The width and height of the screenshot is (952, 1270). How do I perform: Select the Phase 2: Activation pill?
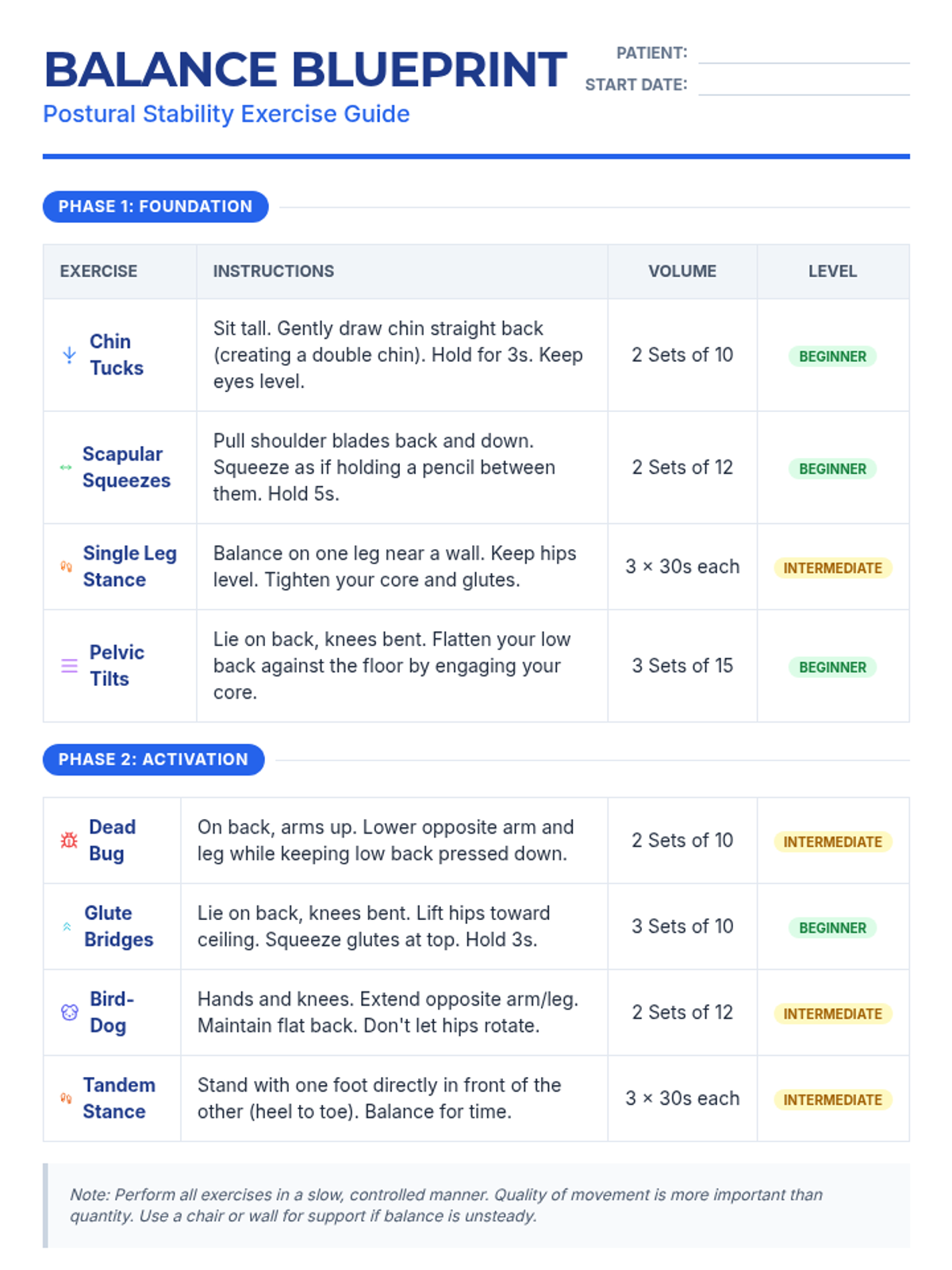click(153, 760)
